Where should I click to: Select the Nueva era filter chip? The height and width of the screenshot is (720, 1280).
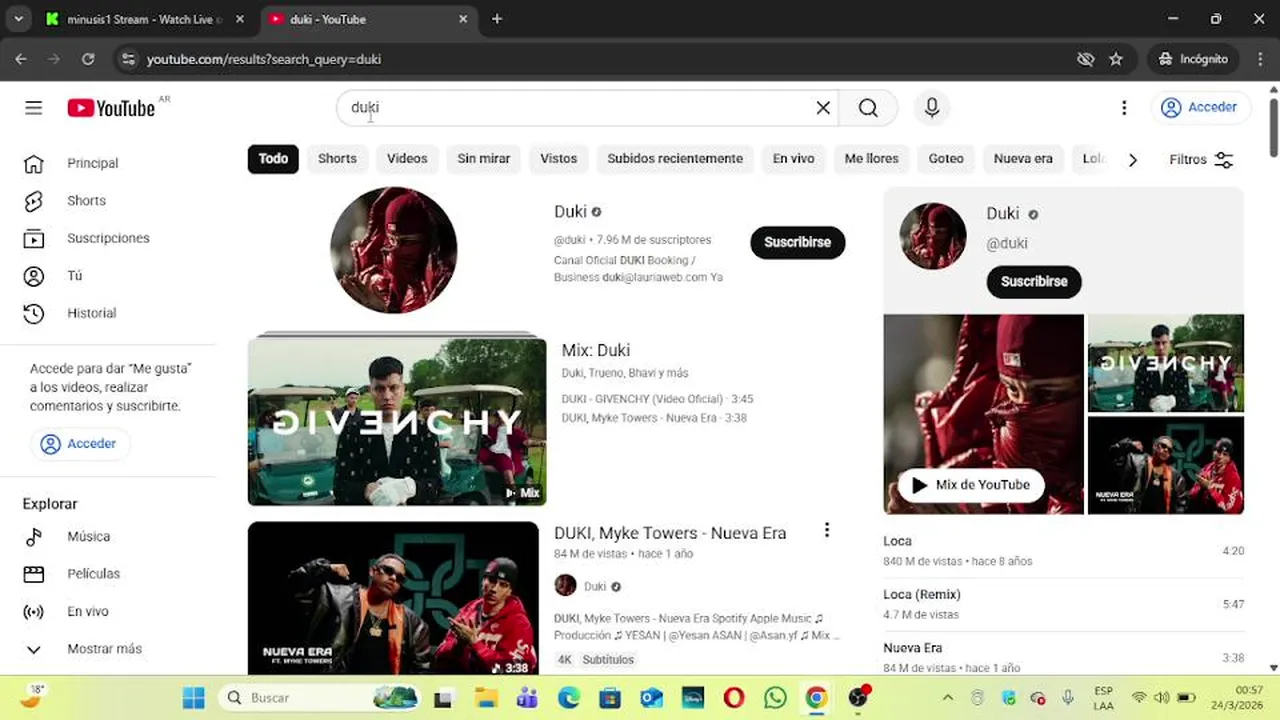point(1023,159)
